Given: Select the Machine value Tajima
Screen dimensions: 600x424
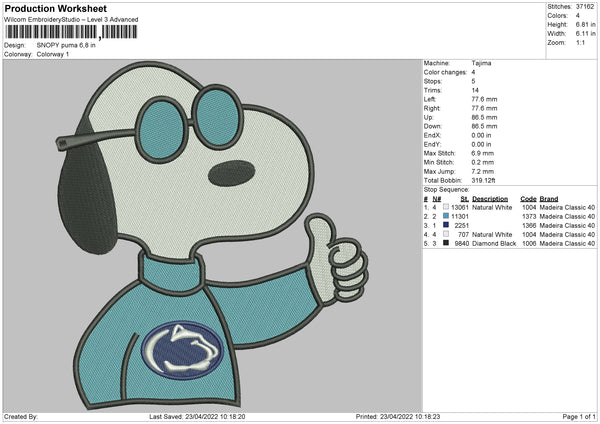Looking at the screenshot, I should 482,63.
